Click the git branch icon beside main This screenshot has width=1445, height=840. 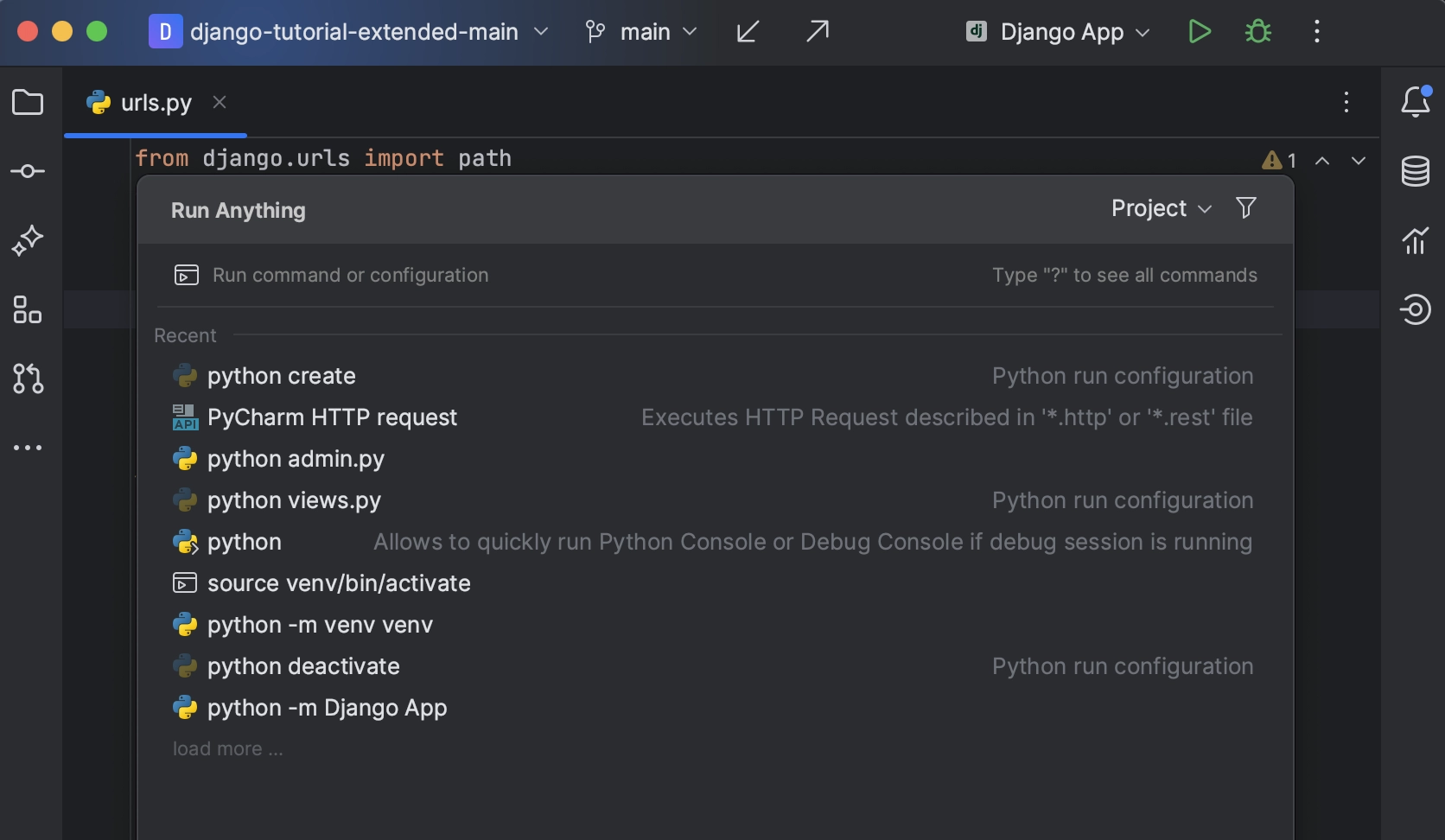tap(595, 32)
